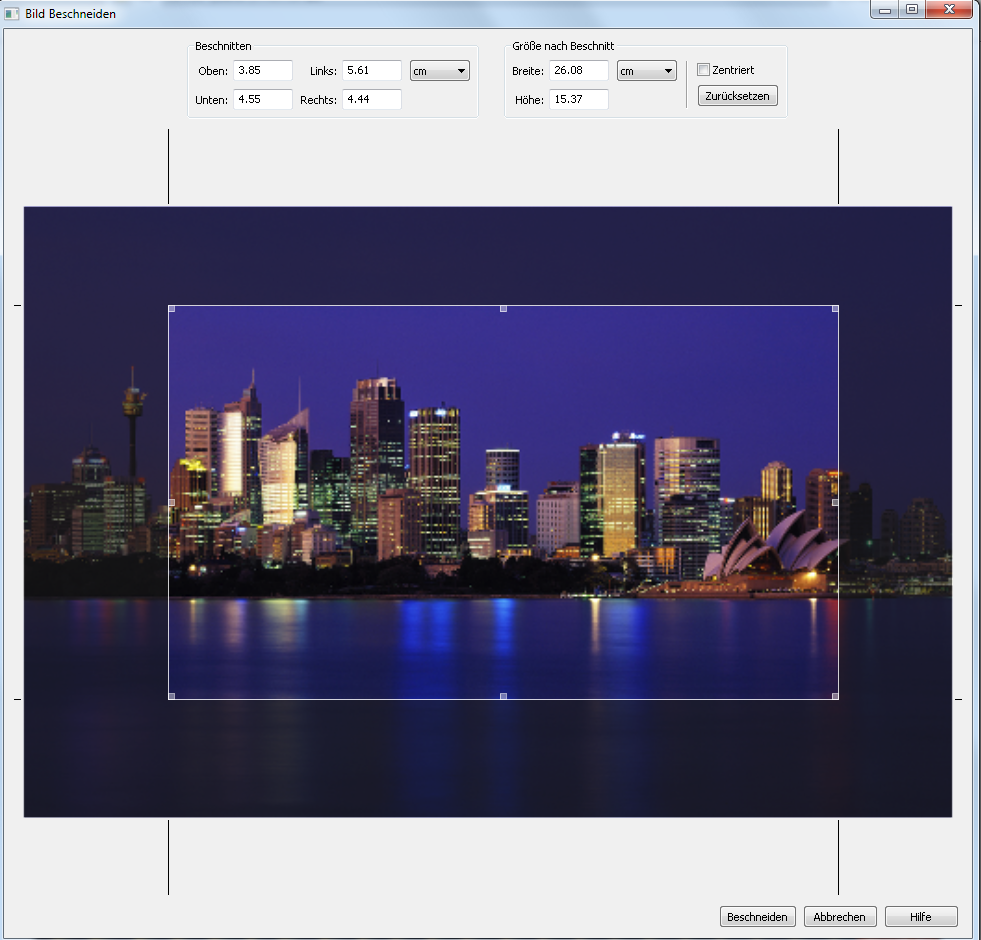Click the Rechts crop value field
This screenshot has width=981, height=940.
point(372,99)
